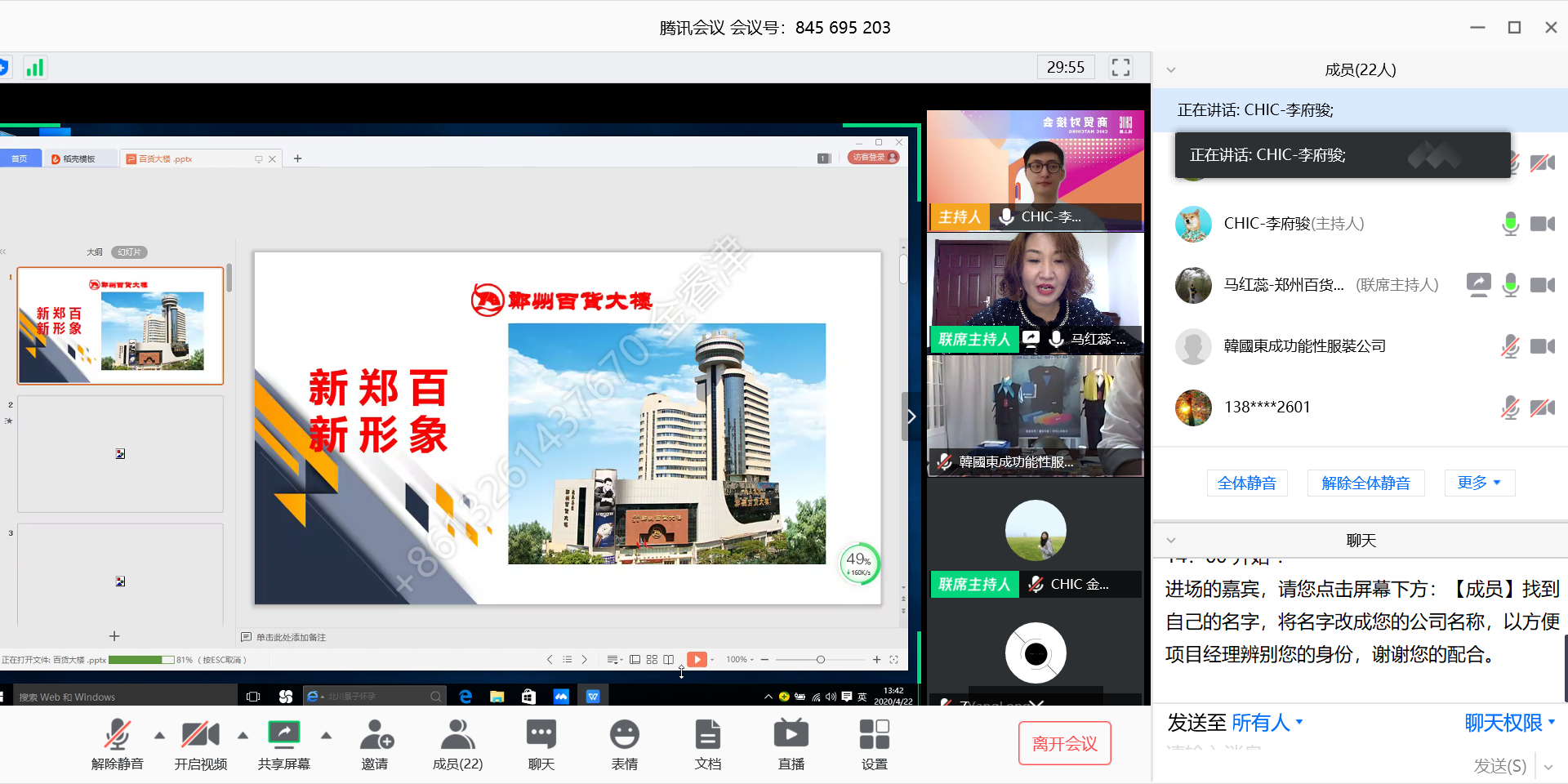Click the normal view icon in WPS status bar
1568x784 pixels.
635,659
